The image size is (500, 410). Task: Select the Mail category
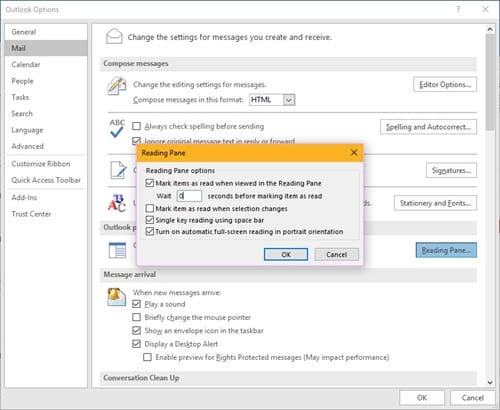coord(46,48)
